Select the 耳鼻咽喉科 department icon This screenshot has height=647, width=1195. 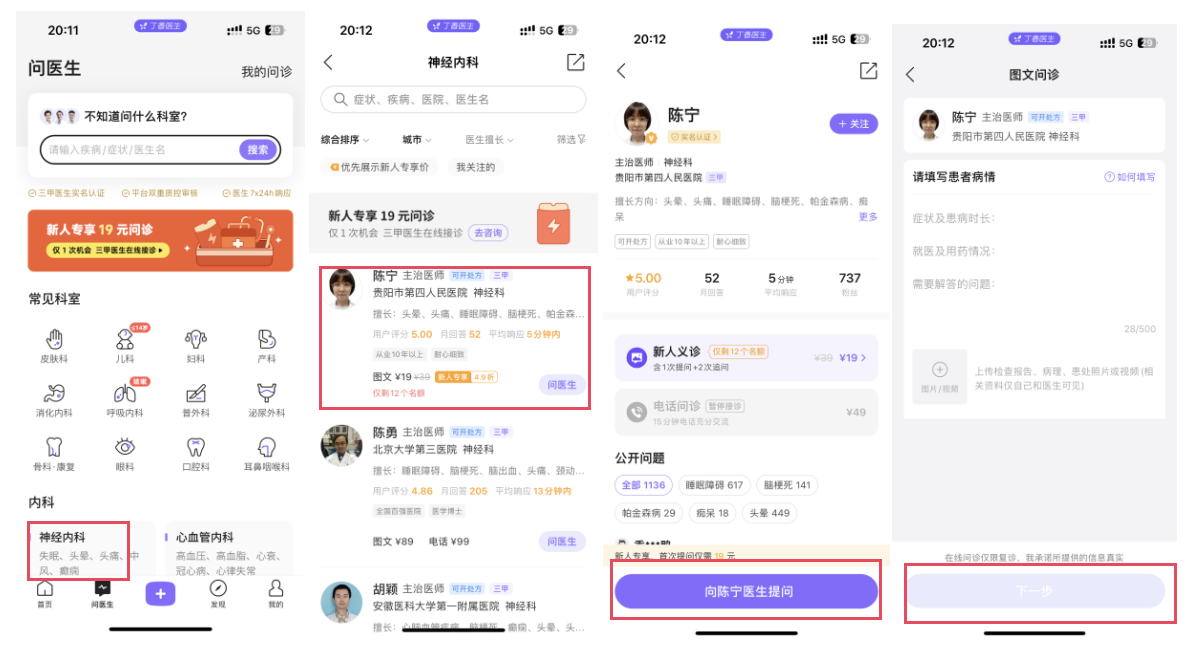pyautogui.click(x=267, y=447)
